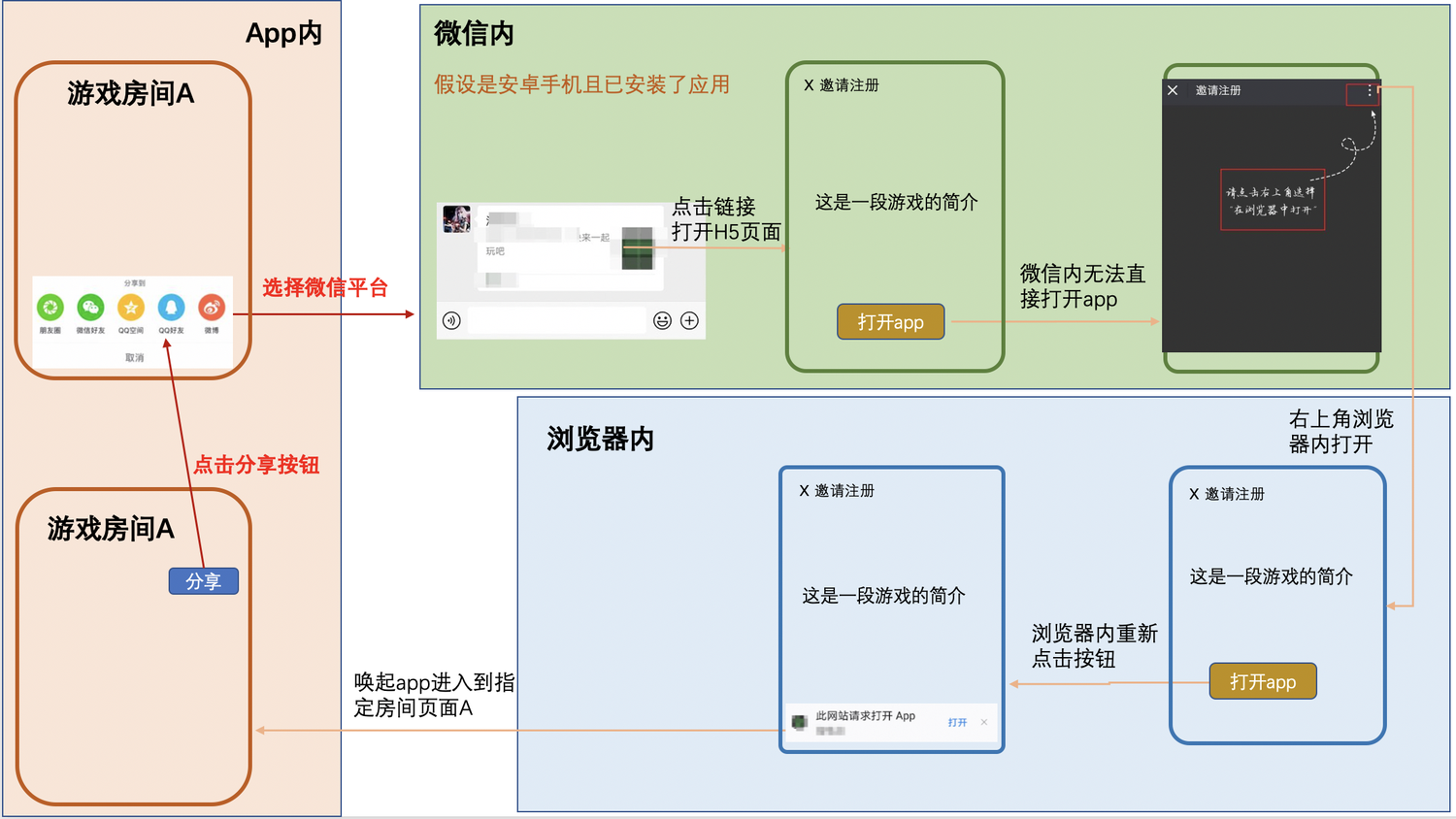1456x819 pixels.
Task: Close the browser 邀请注册 page containing the App prompt
Action: coord(804,491)
